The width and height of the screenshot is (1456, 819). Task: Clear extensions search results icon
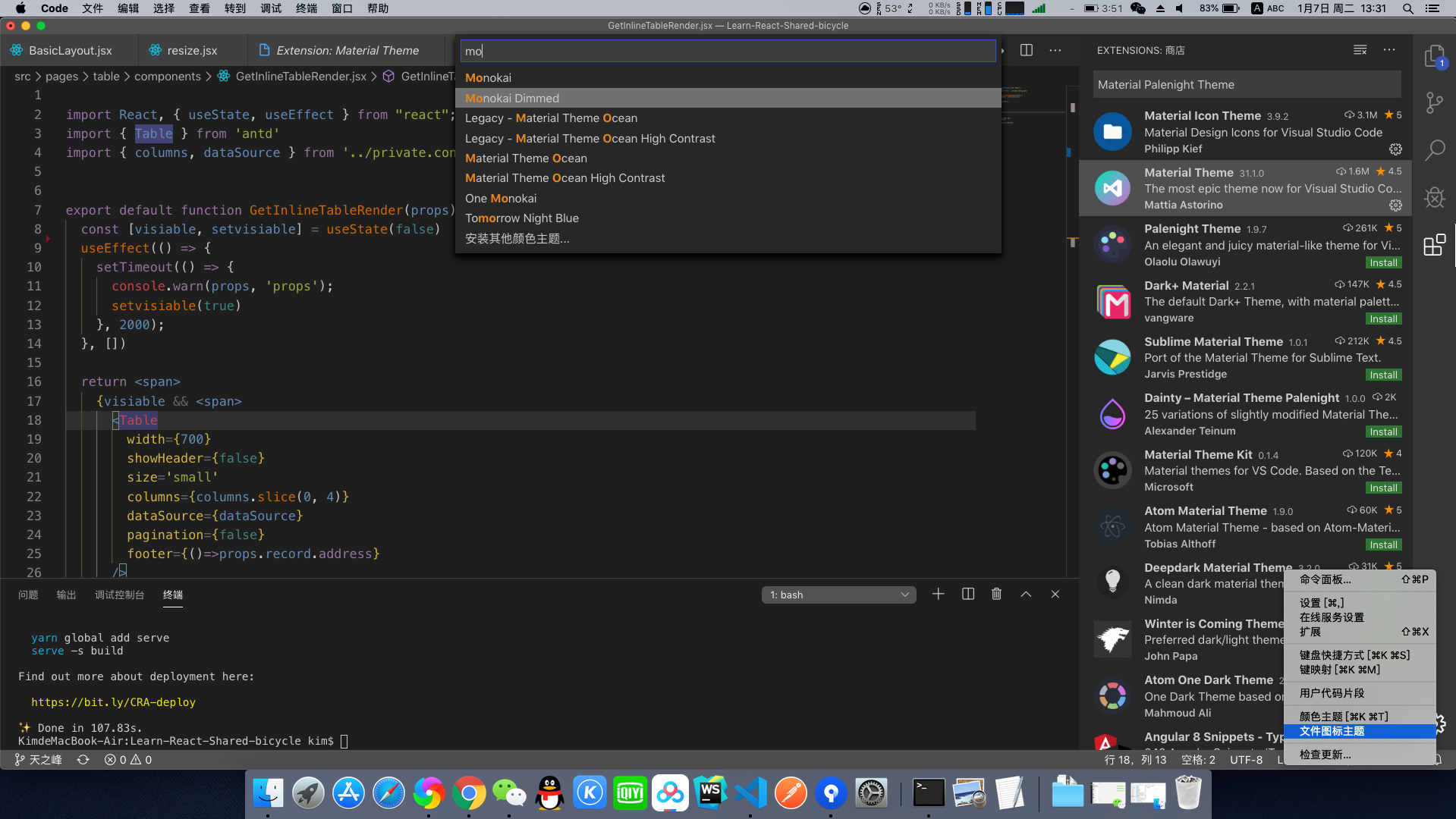pos(1360,50)
